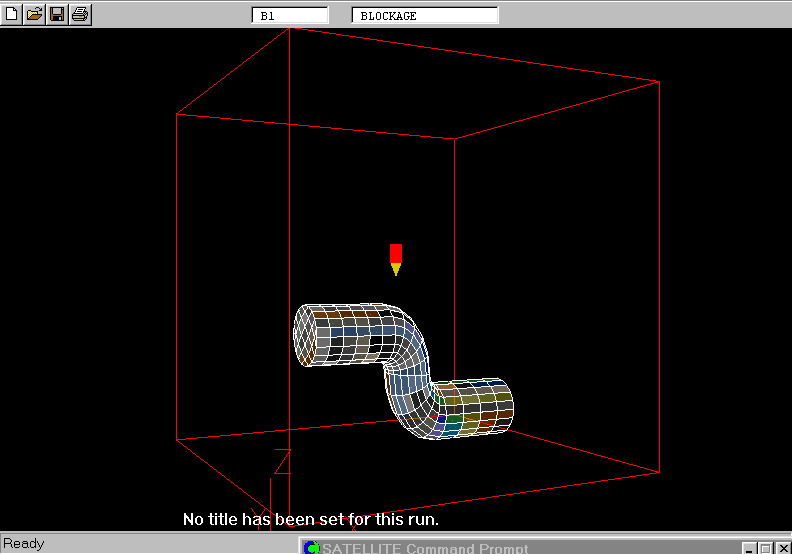Click the B1 object name field
Image resolution: width=792 pixels, height=554 pixels.
pos(289,16)
